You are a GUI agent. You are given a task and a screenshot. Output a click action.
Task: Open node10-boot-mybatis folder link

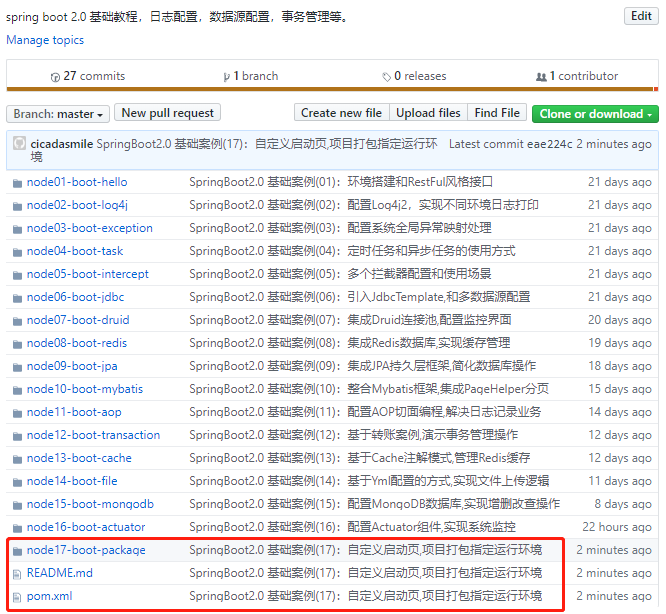coord(85,389)
